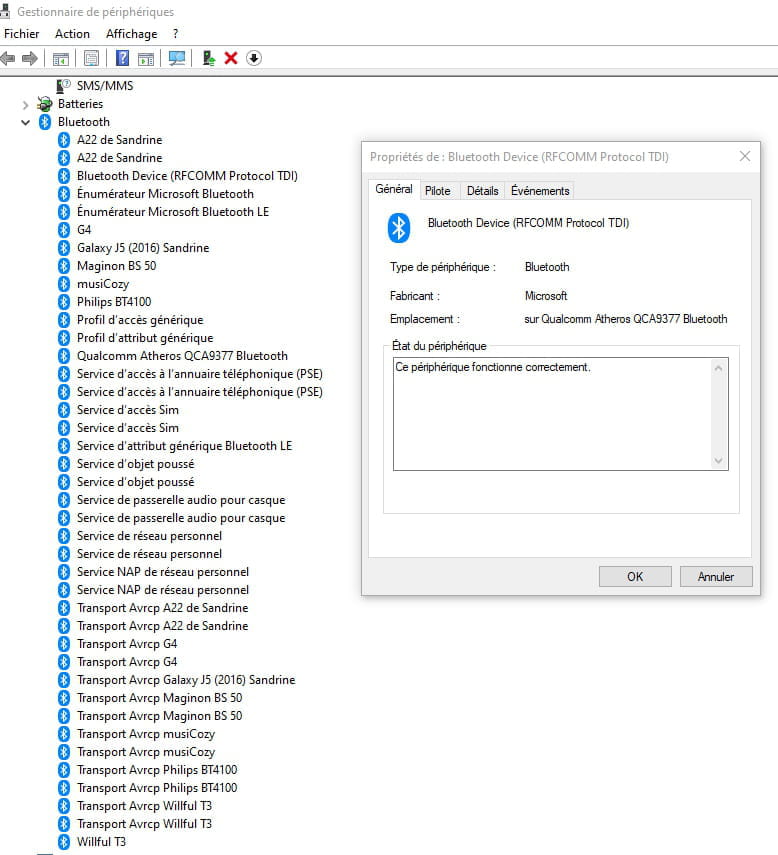Image resolution: width=778 pixels, height=855 pixels.
Task: Click Microsoft manufacturer value in dialog
Action: (x=546, y=296)
